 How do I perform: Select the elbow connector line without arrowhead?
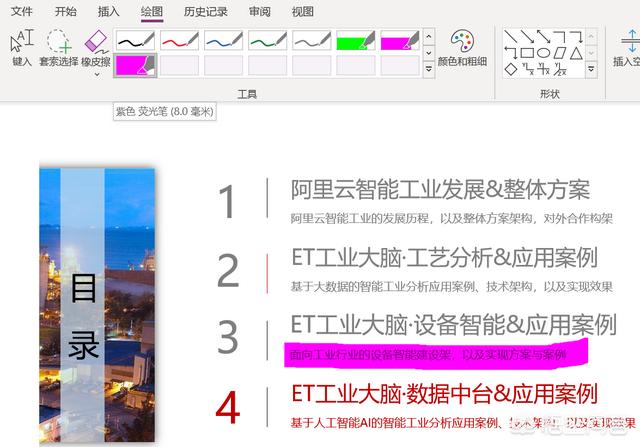click(x=559, y=36)
